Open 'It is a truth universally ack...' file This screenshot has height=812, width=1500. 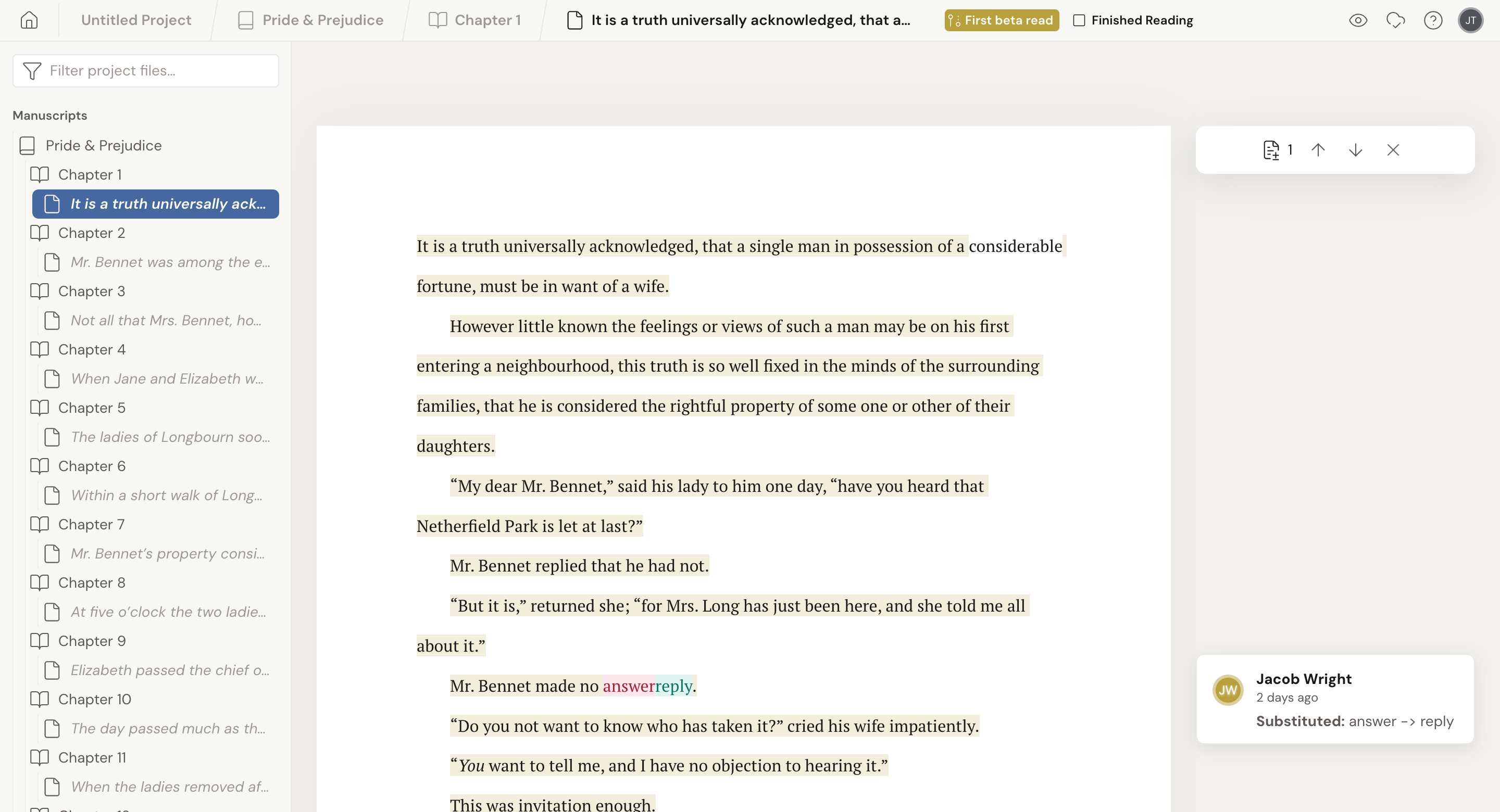coord(156,204)
